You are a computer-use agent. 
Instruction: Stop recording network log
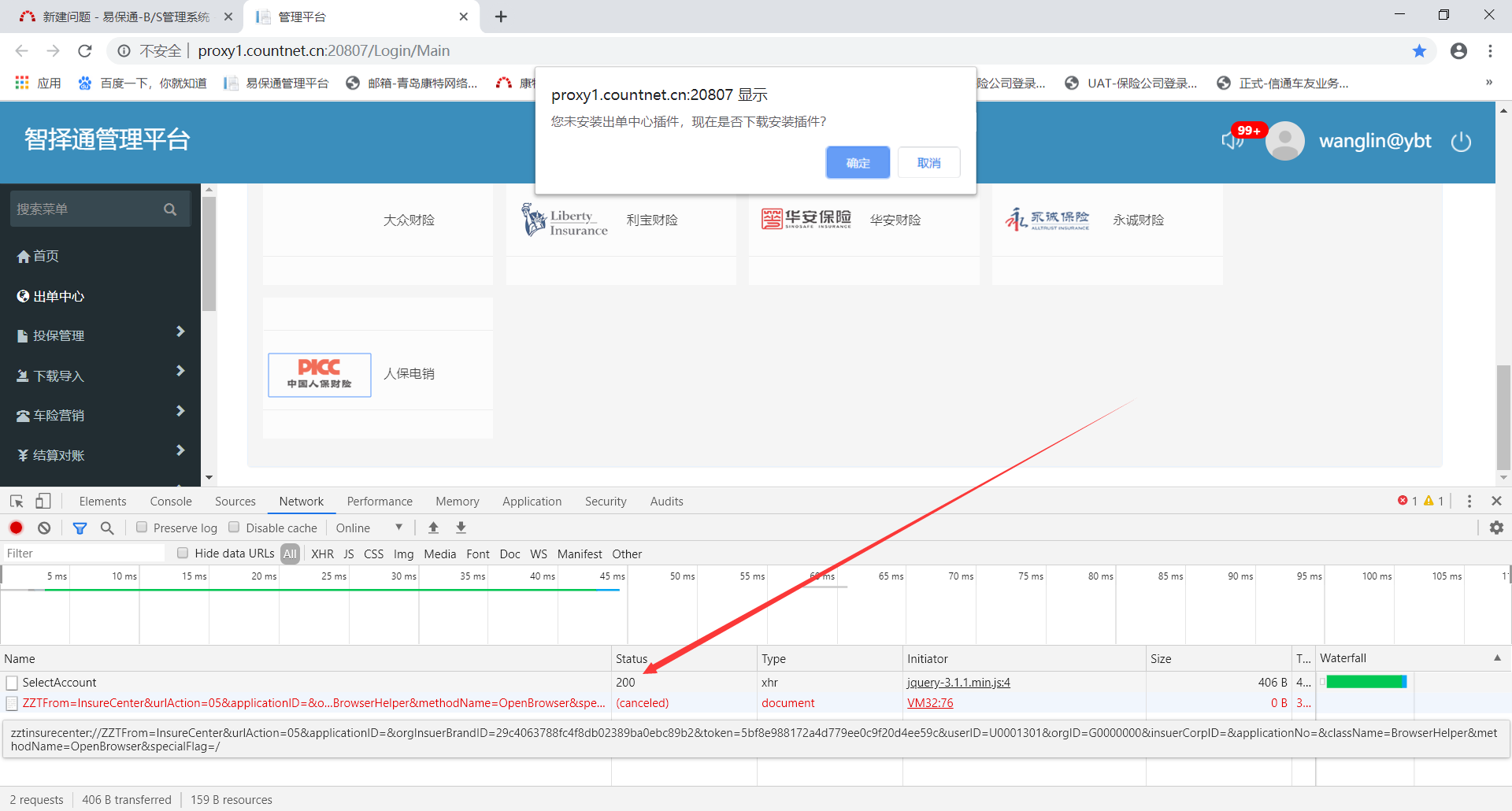point(17,528)
